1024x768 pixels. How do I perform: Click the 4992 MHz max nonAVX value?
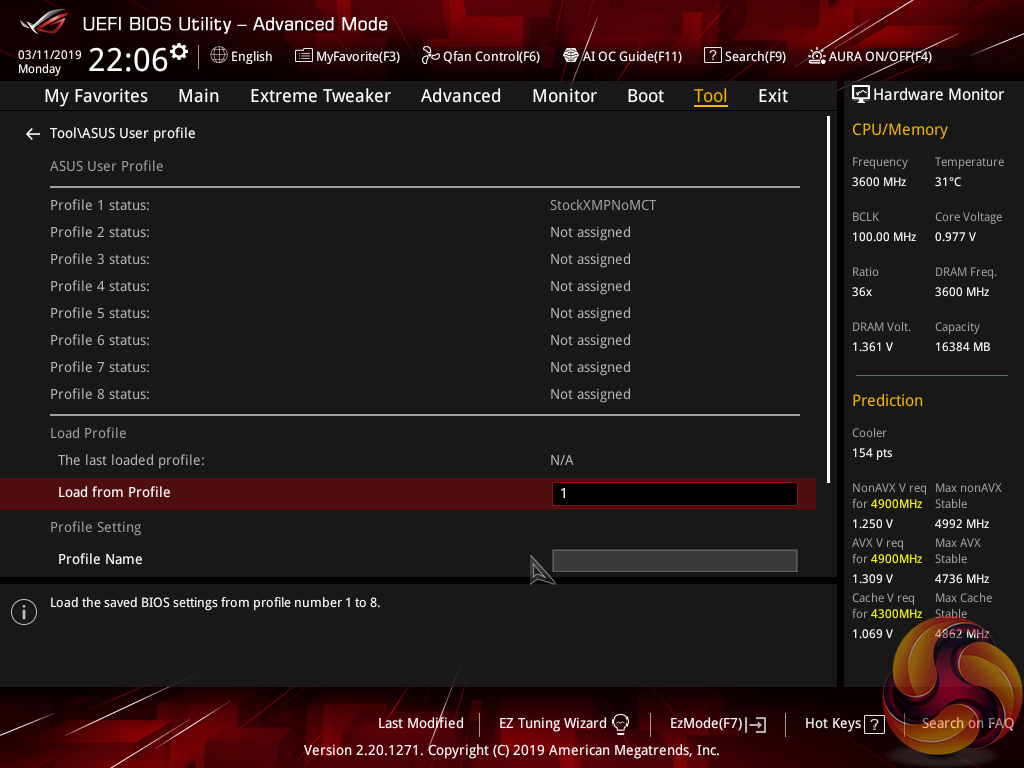pos(962,524)
